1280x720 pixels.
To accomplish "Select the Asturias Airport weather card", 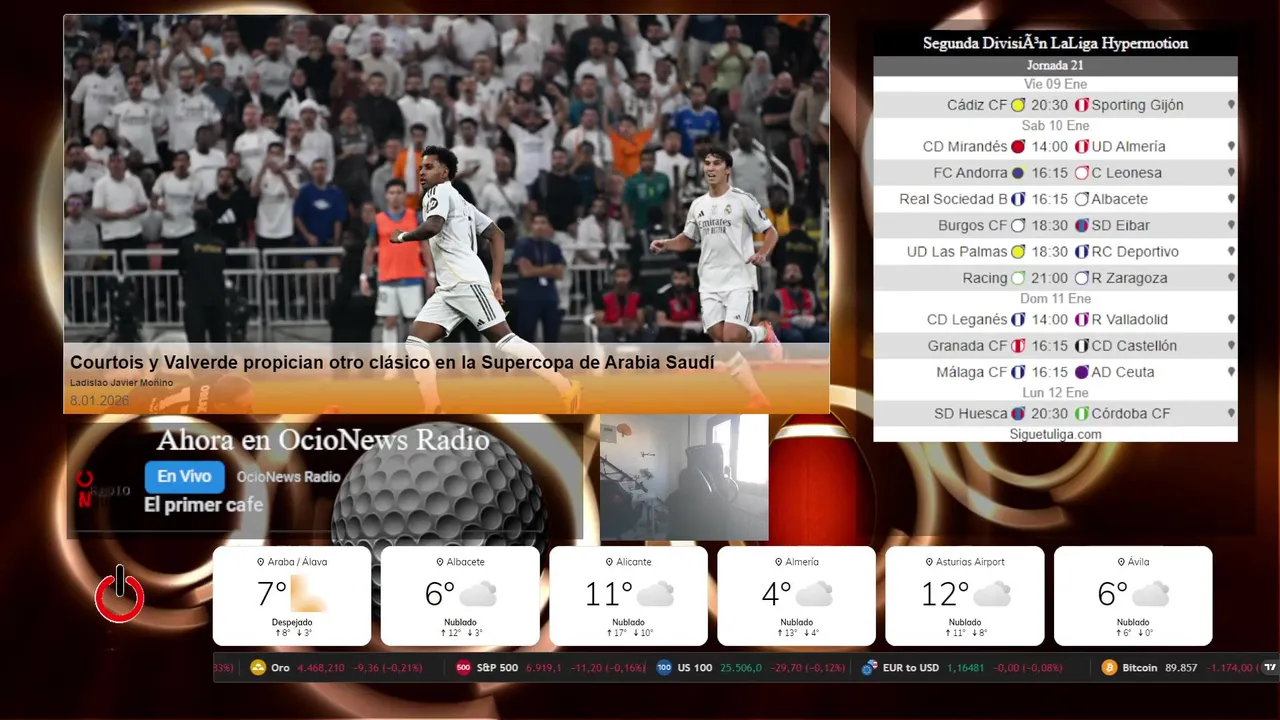I will 965,596.
